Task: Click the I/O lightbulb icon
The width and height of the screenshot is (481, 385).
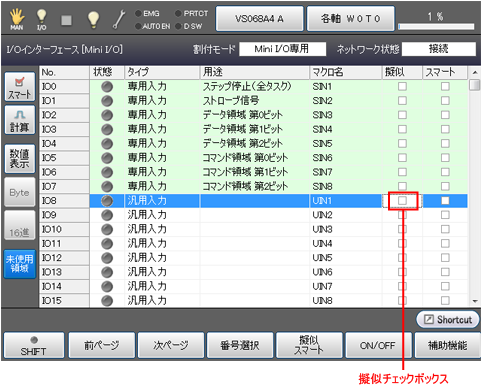Action: (41, 19)
